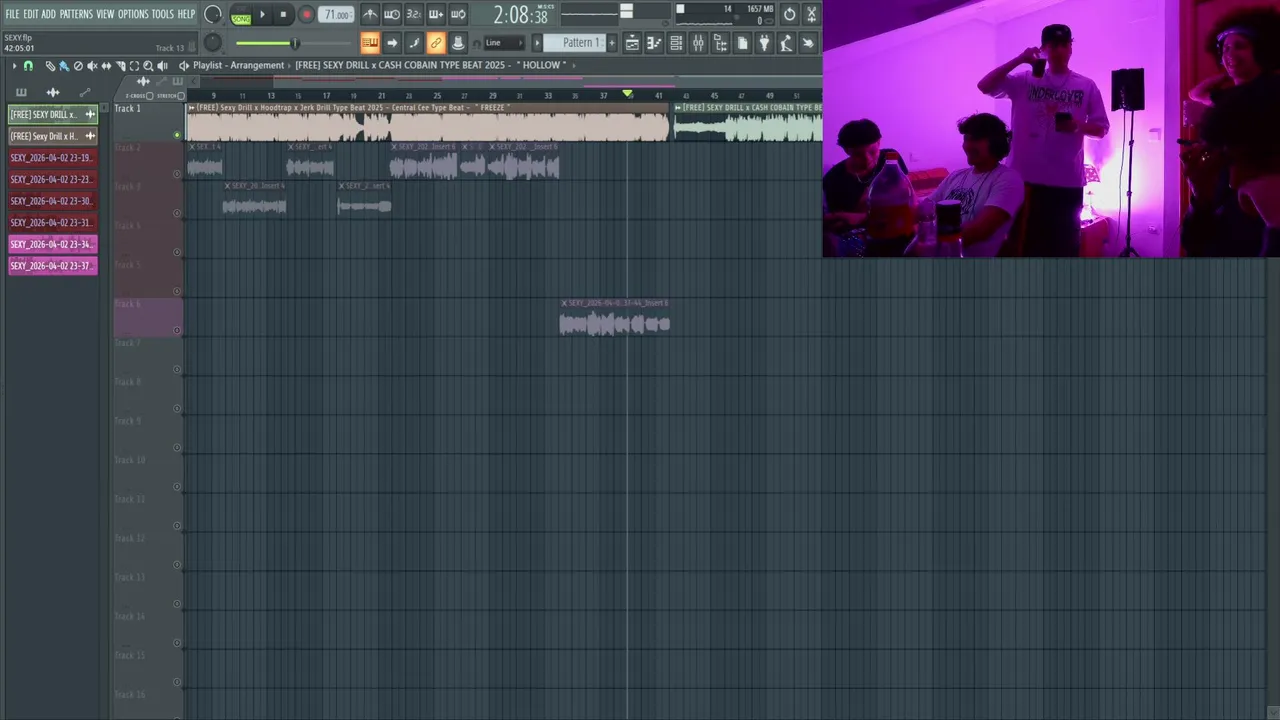Open the OPTIONS menu
This screenshot has width=1280, height=720.
click(133, 14)
